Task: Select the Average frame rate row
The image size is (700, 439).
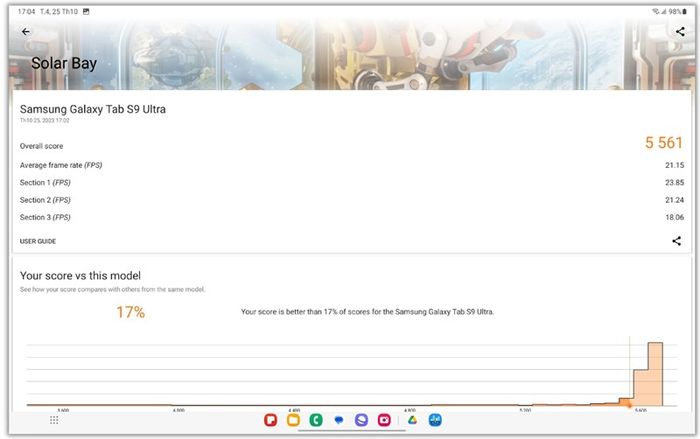Action: tap(351, 165)
